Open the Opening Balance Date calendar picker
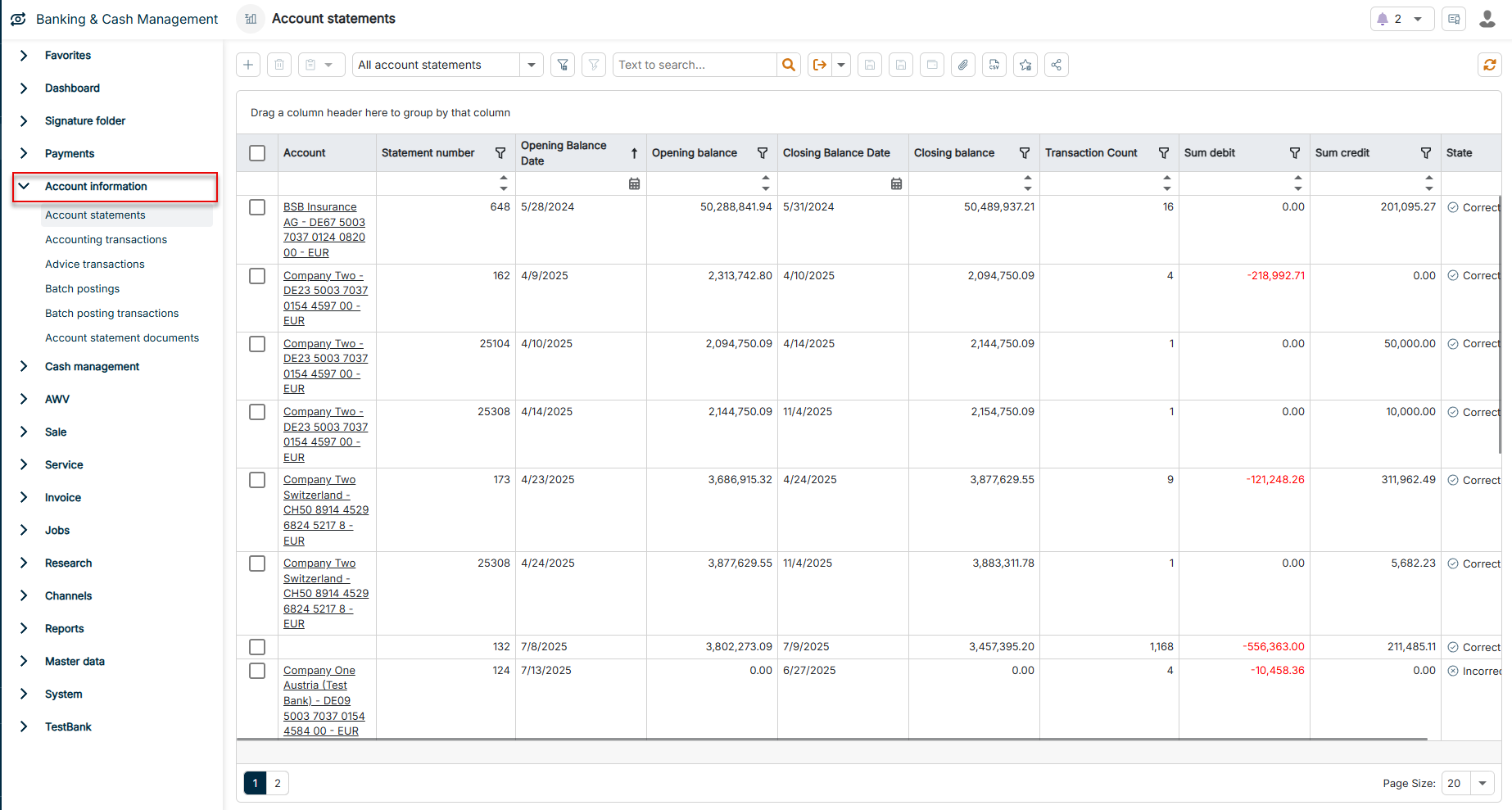Image resolution: width=1512 pixels, height=810 pixels. pos(634,183)
